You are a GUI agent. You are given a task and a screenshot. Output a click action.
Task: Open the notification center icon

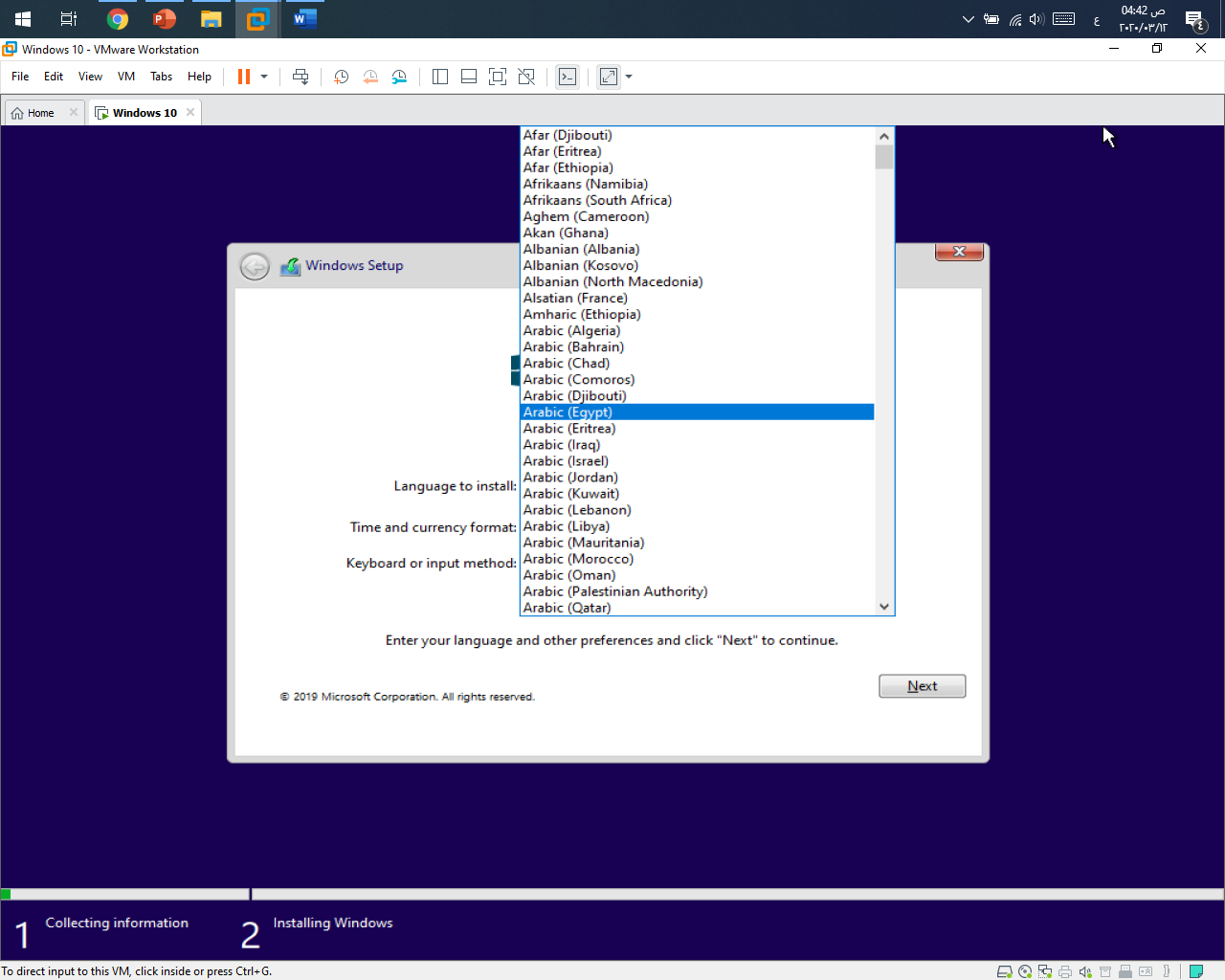[x=1194, y=19]
